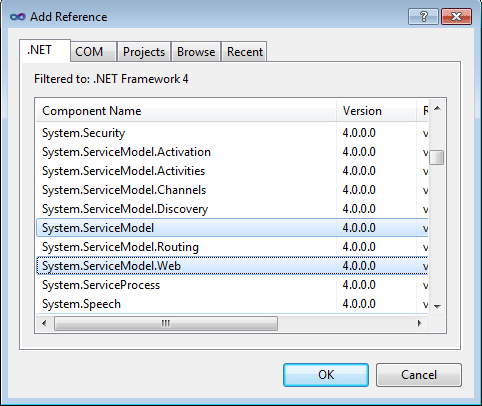Image resolution: width=482 pixels, height=406 pixels.
Task: Click the vertical scrollbar up arrow
Action: coord(437,108)
